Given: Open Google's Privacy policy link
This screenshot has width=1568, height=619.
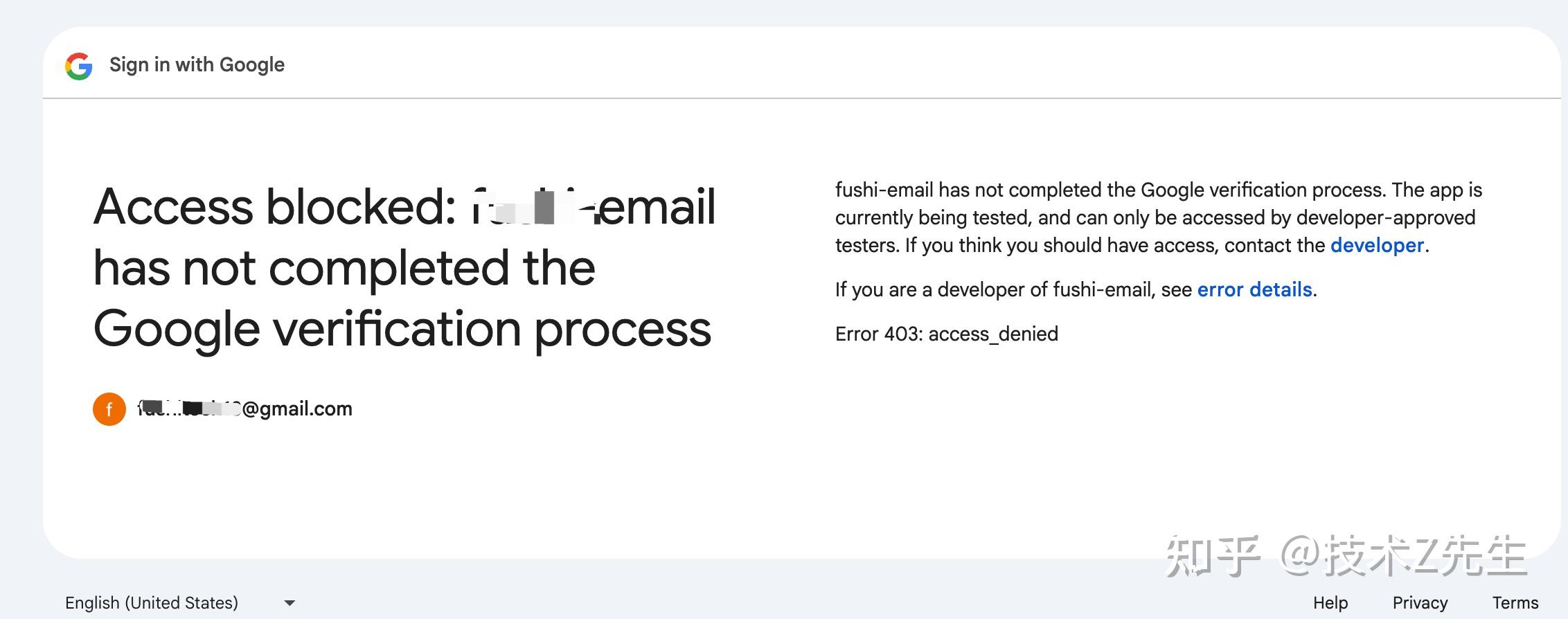Looking at the screenshot, I should point(1420,602).
